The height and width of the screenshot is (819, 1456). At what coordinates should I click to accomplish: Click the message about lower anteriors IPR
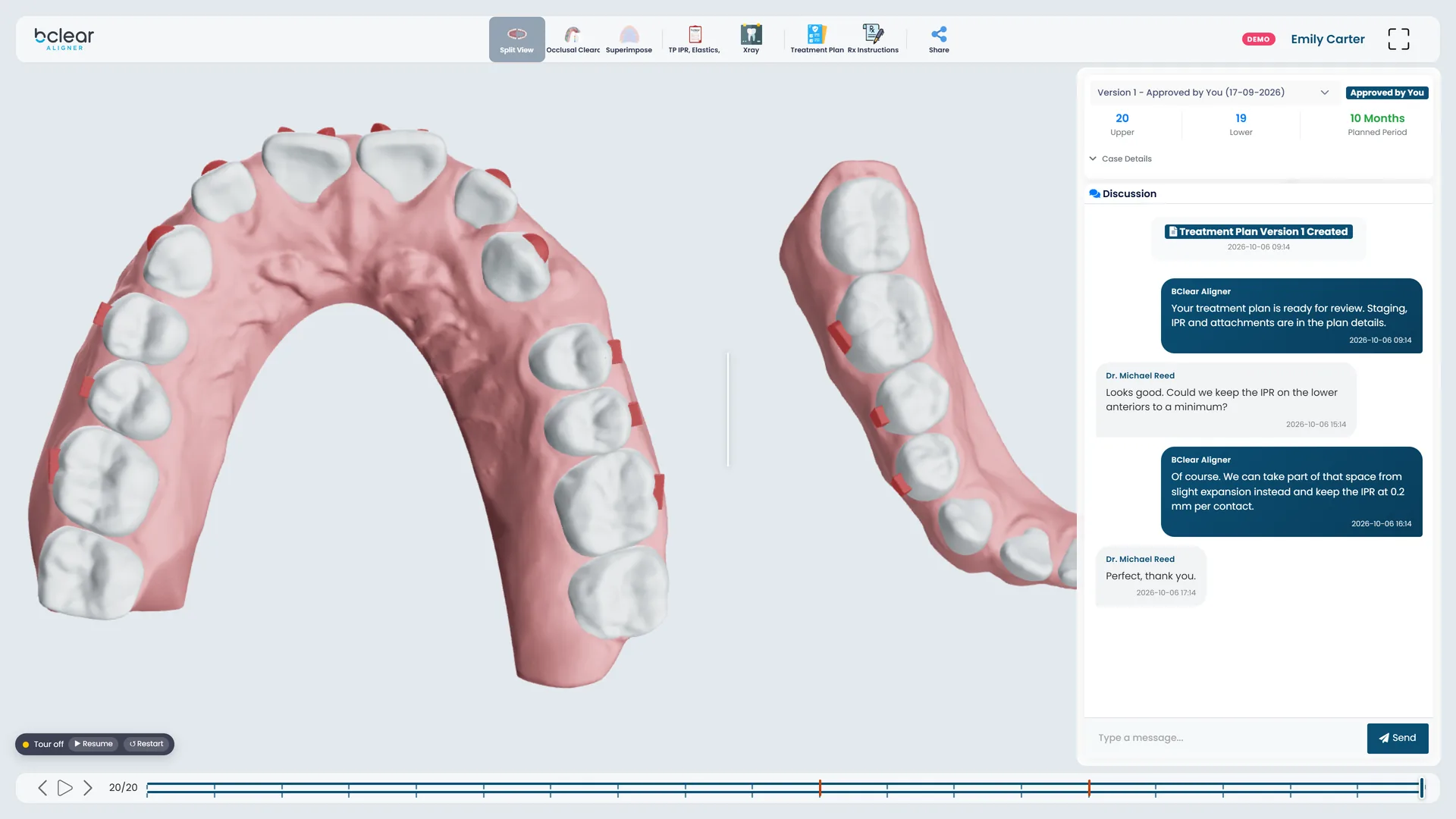click(1225, 400)
